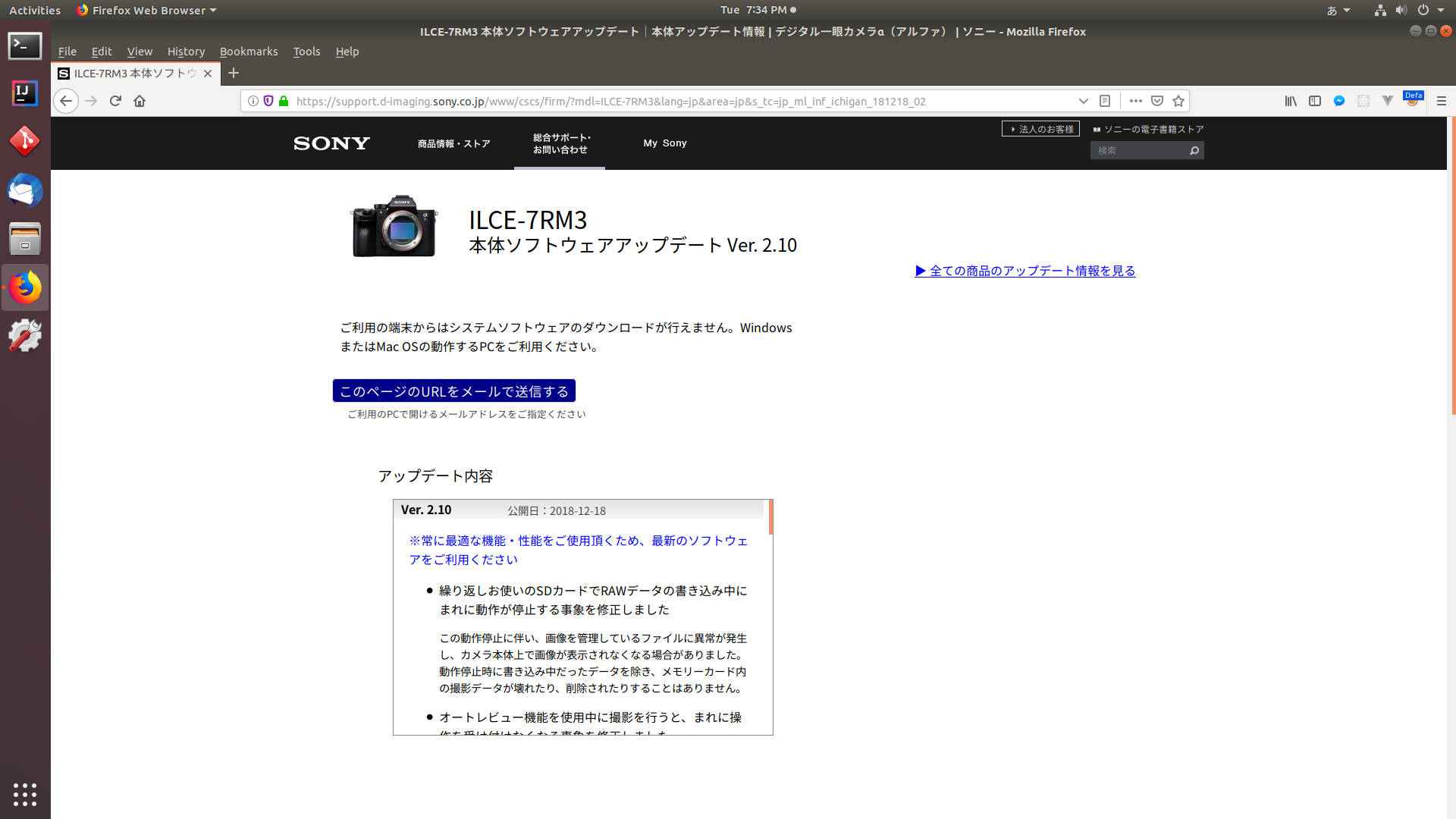The height and width of the screenshot is (819, 1456).
Task: Reload the current page
Action: click(115, 101)
